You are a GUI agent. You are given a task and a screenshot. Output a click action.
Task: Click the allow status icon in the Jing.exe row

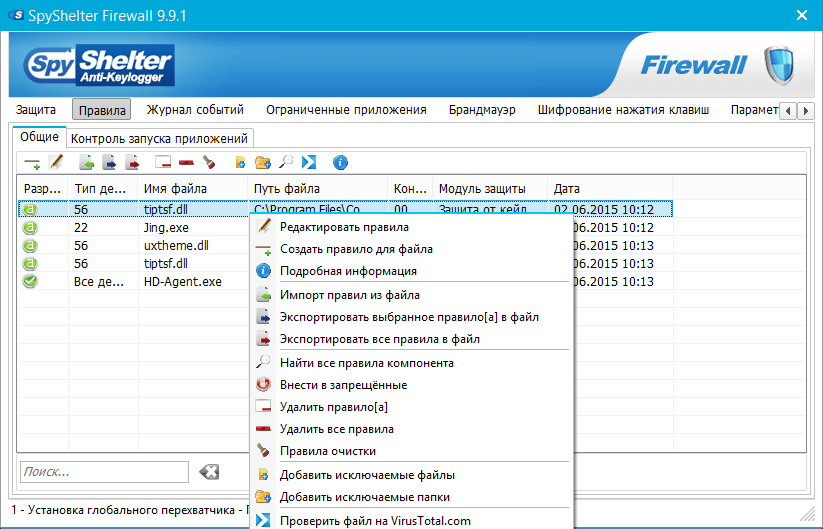click(30, 228)
